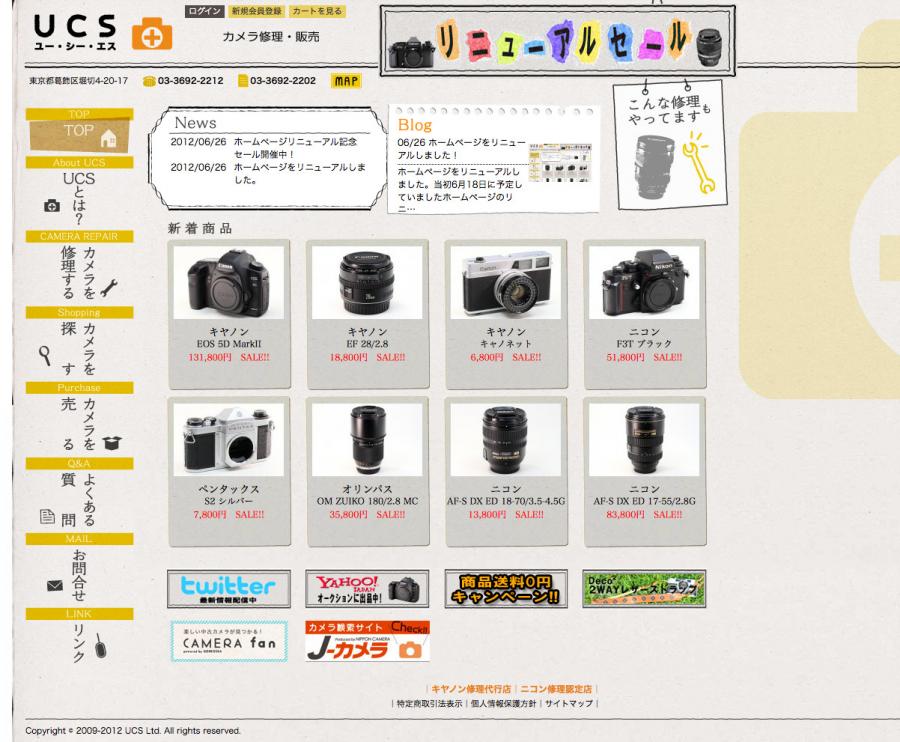Open 新規会員登録 member registration
Image resolution: width=900 pixels, height=742 pixels.
[x=257, y=11]
